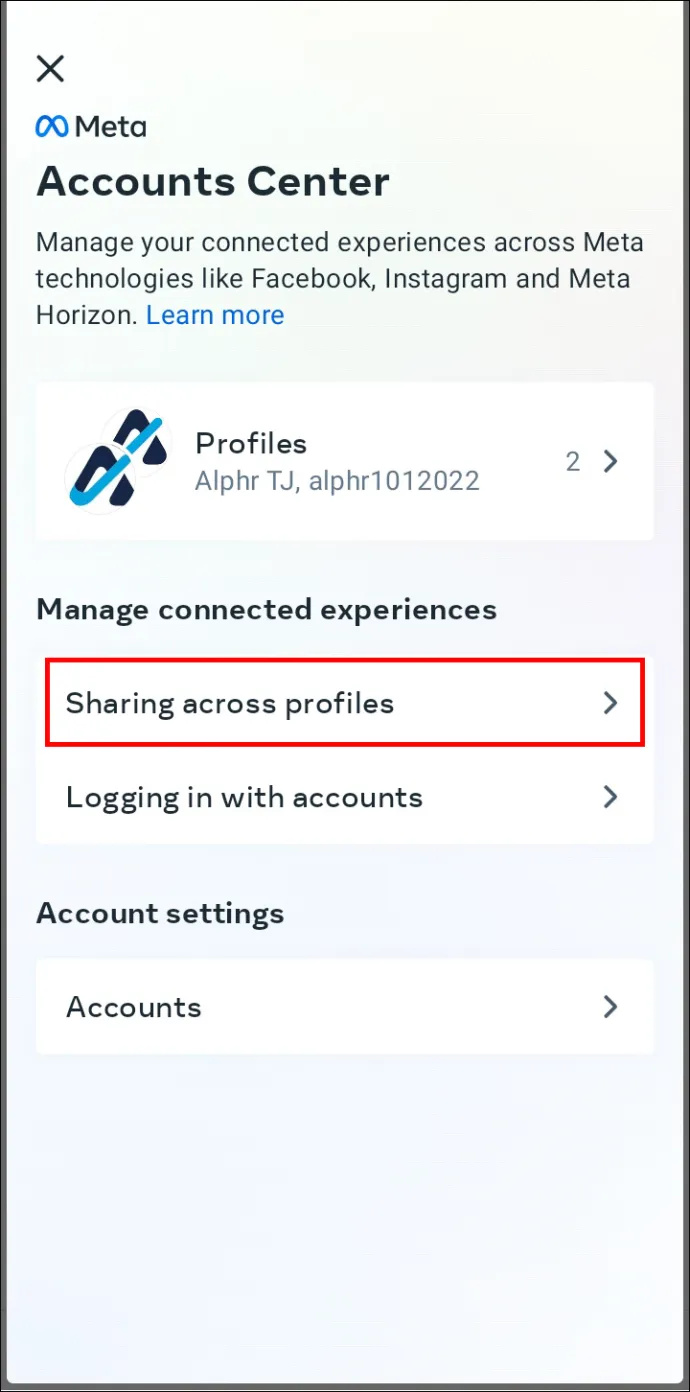The height and width of the screenshot is (1392, 690).
Task: Tap the Alphr TJ, alphr1012022 subtitle
Action: coord(337,481)
